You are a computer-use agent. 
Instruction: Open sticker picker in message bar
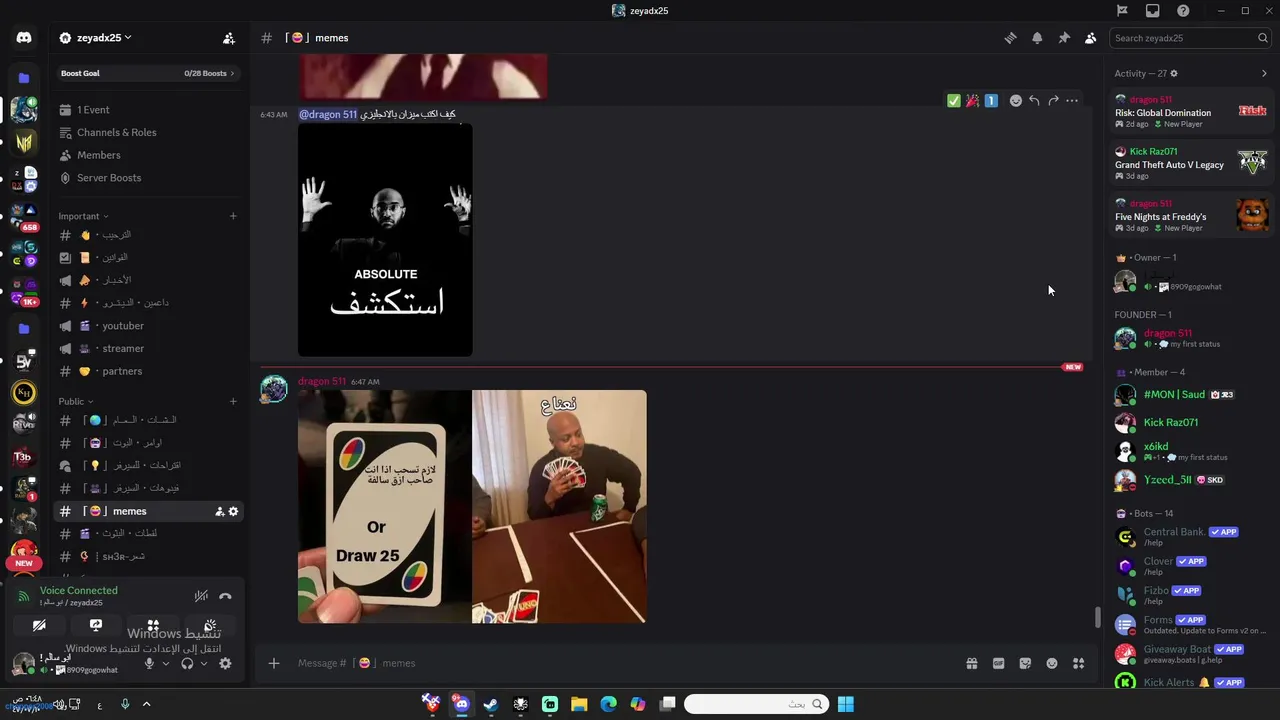1025,663
